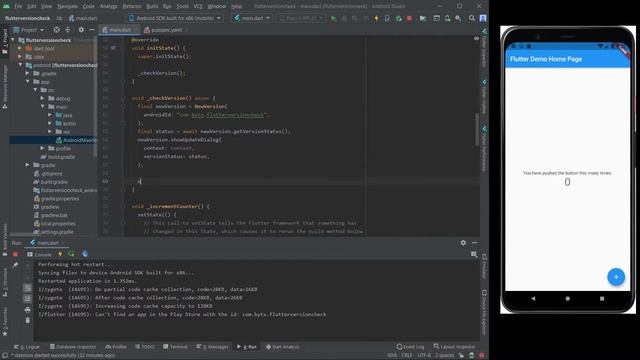Open Layout Inspector tool window
The height and width of the screenshot is (360, 640).
454,347
